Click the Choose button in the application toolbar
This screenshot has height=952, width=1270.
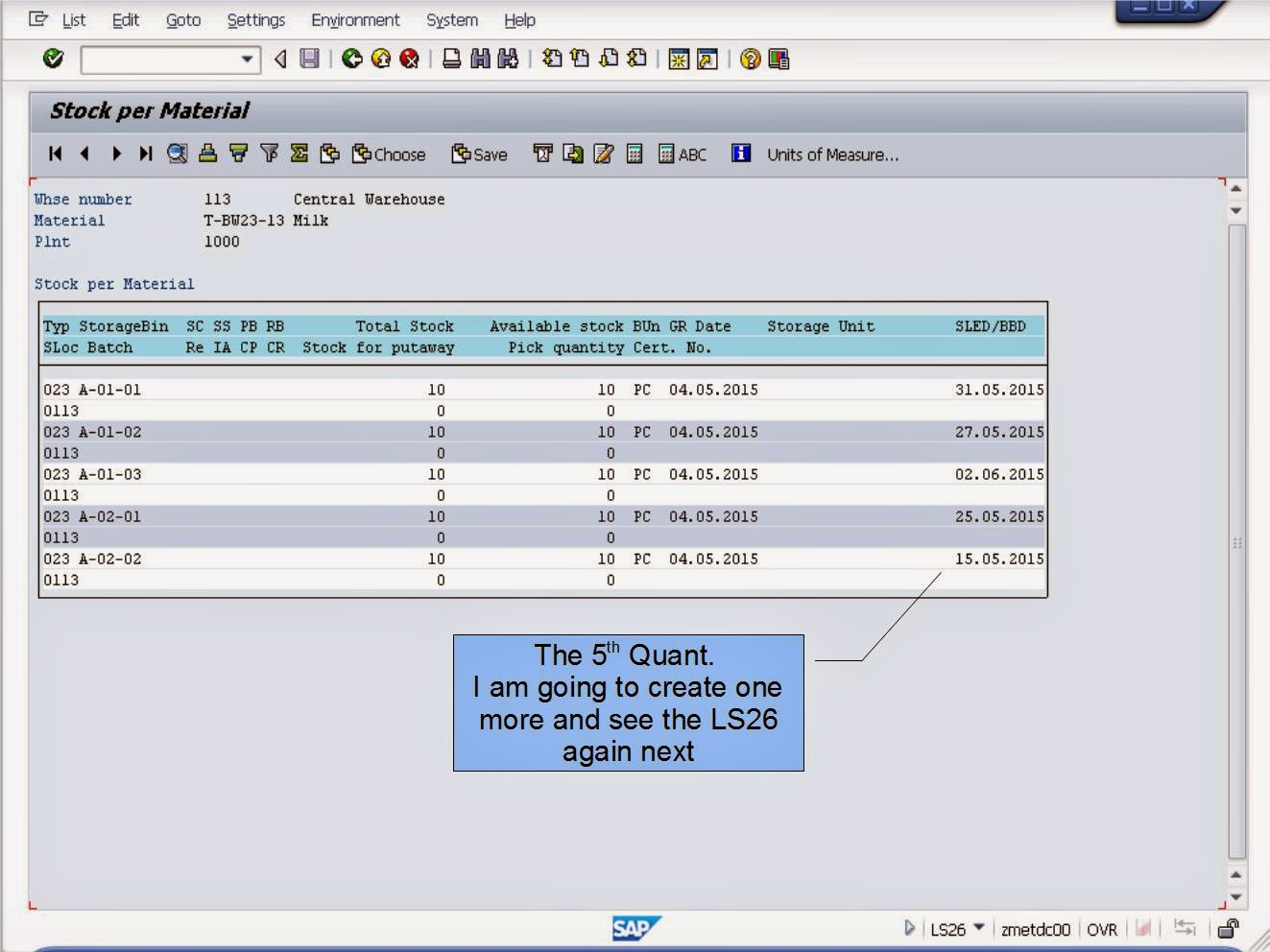[x=388, y=154]
